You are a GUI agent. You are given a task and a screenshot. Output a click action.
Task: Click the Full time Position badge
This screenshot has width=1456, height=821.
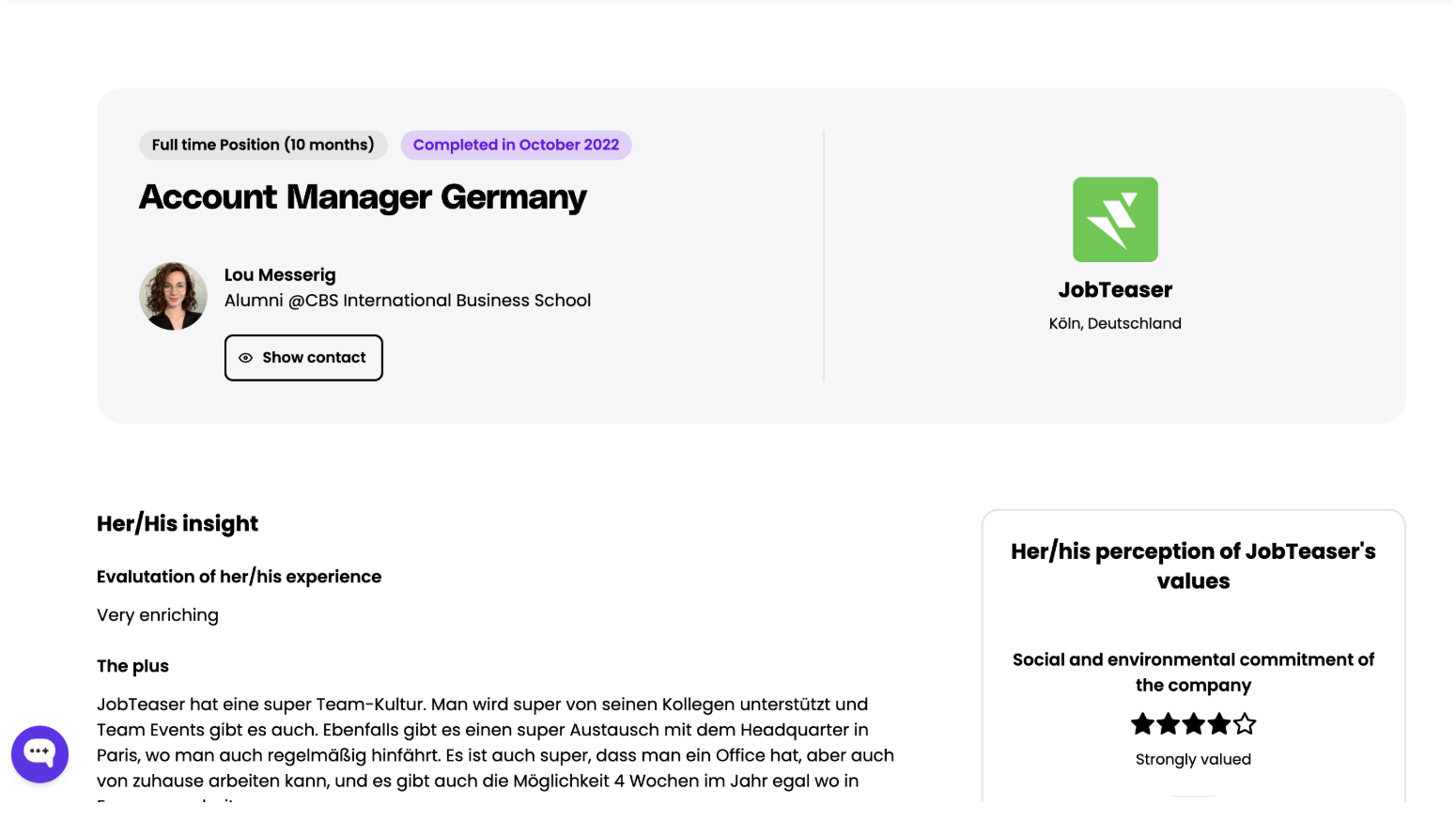263,145
